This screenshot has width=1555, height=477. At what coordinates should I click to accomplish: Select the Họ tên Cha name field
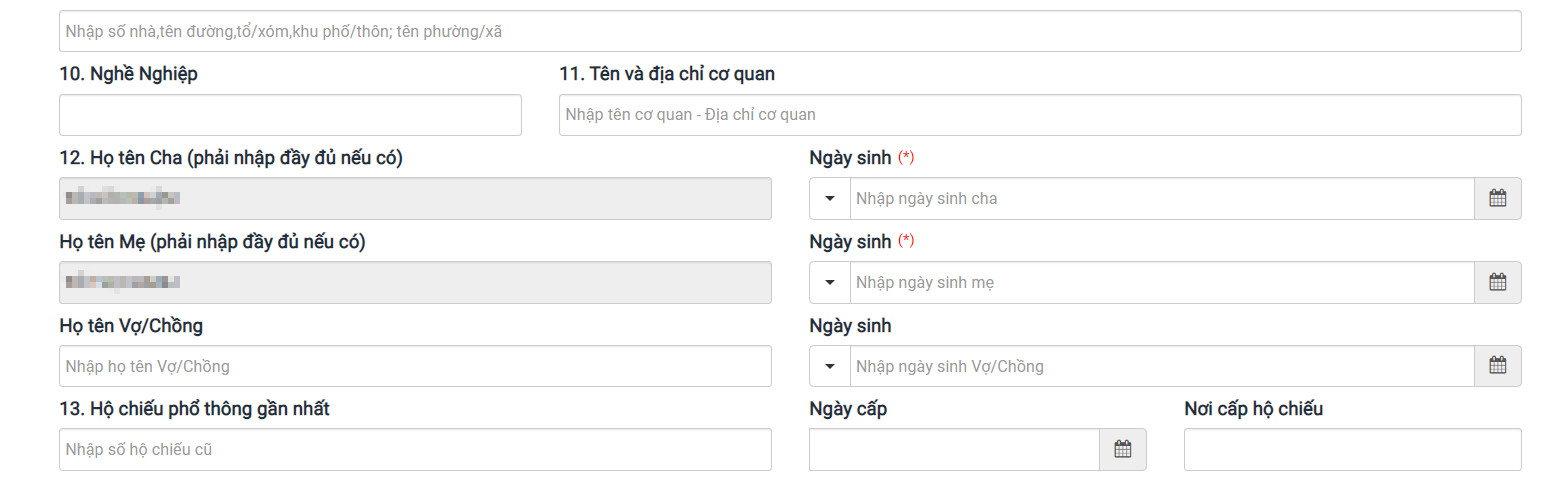[x=415, y=198]
